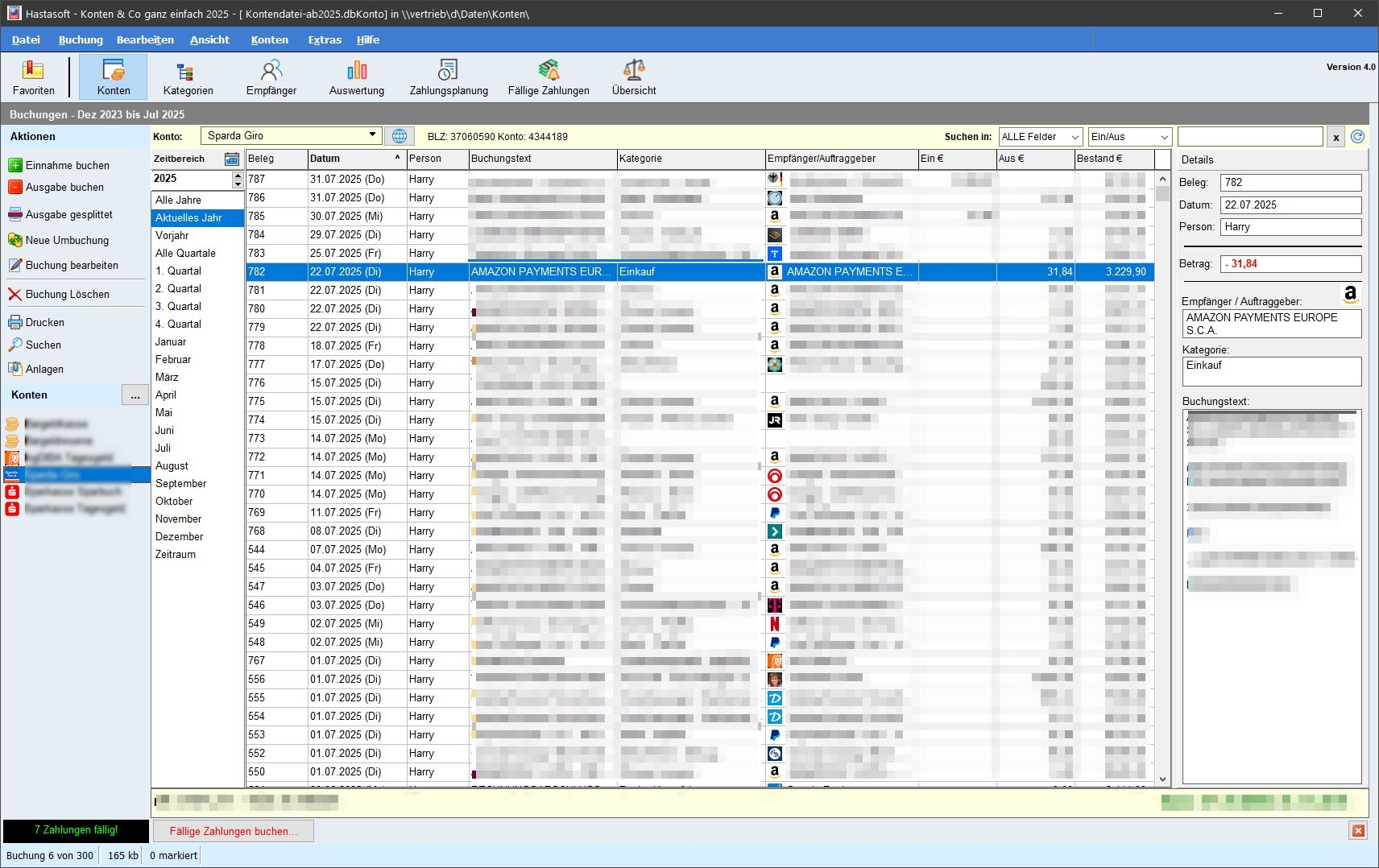Viewport: 1379px width, 868px height.
Task: Open Zahlungsplanung in the toolbar
Action: (x=448, y=77)
